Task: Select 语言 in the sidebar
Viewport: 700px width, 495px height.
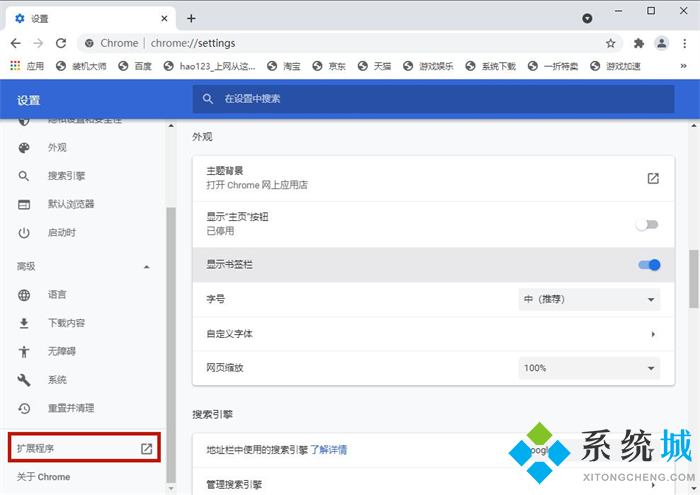Action: pos(57,295)
